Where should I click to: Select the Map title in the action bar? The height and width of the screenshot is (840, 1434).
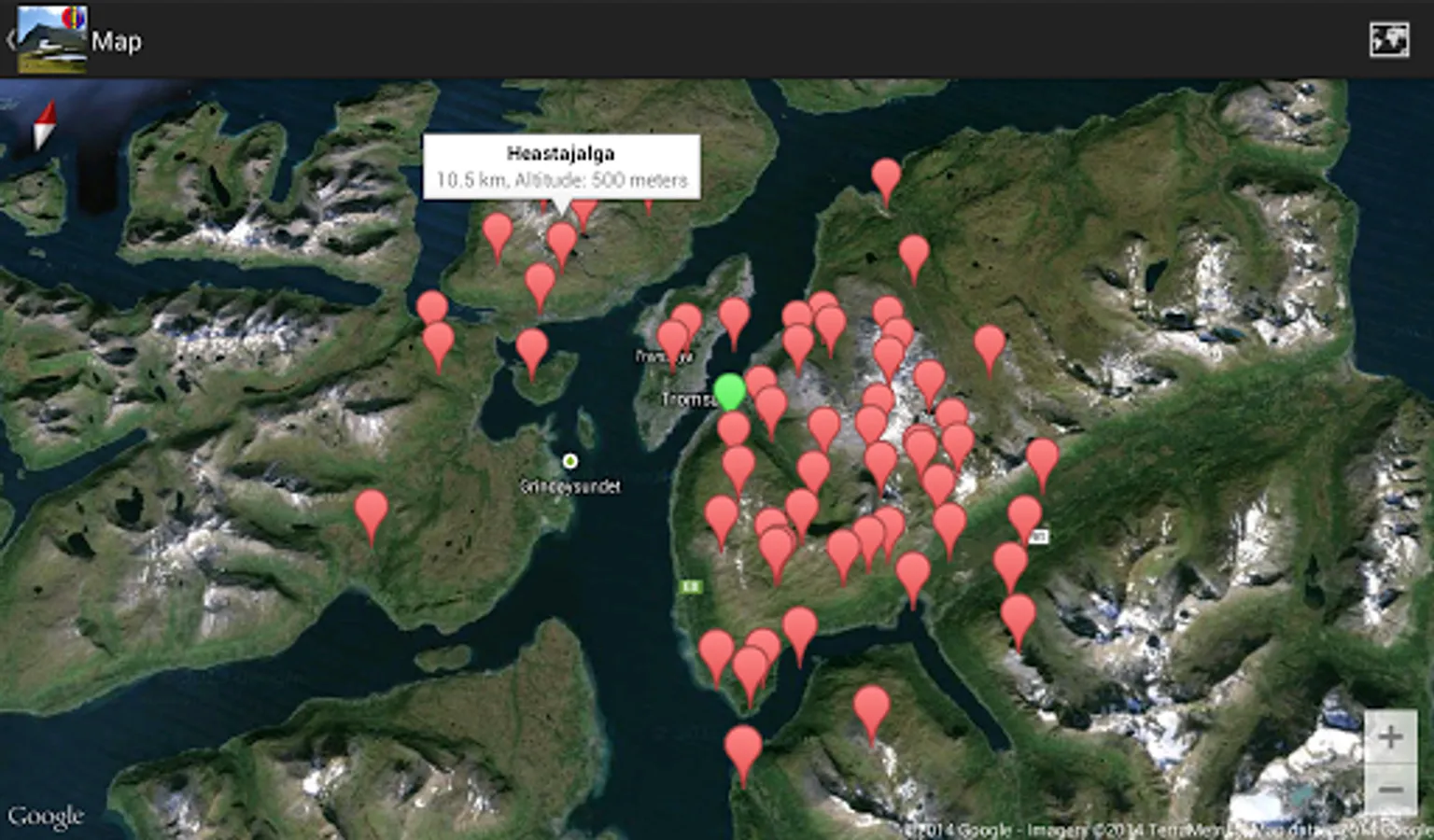click(x=116, y=41)
